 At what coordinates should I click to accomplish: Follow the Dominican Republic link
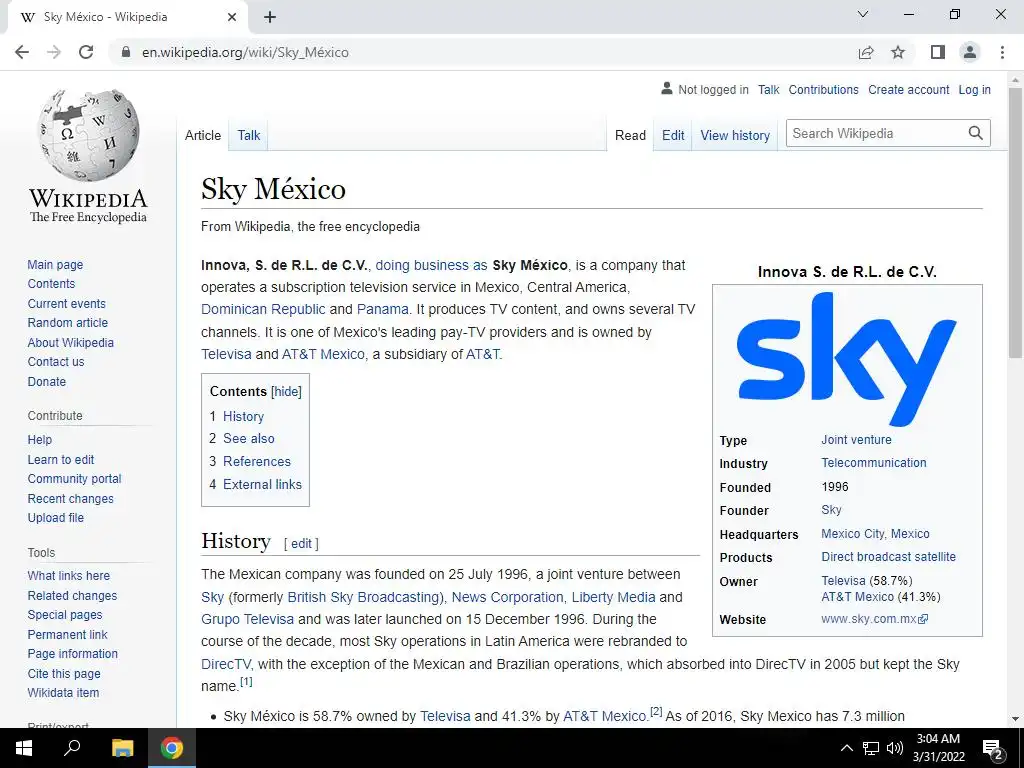tap(263, 309)
